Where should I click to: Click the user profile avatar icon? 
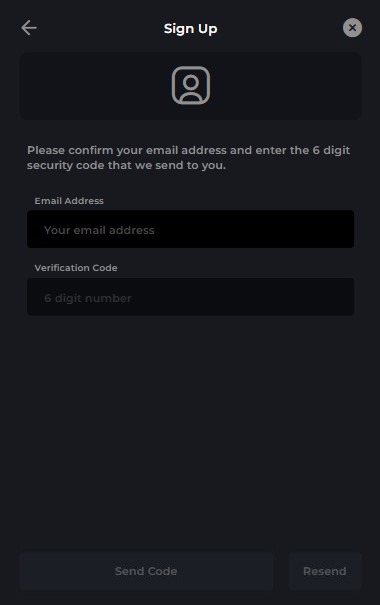click(191, 85)
